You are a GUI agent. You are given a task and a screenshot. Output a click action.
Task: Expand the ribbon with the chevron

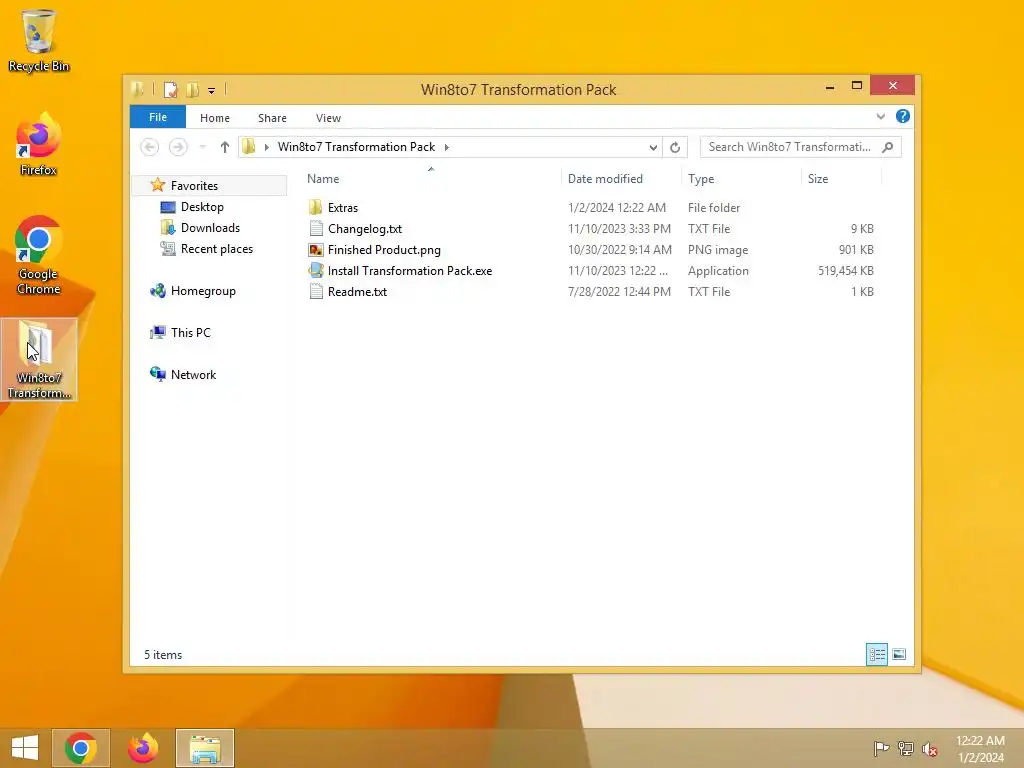click(x=880, y=117)
